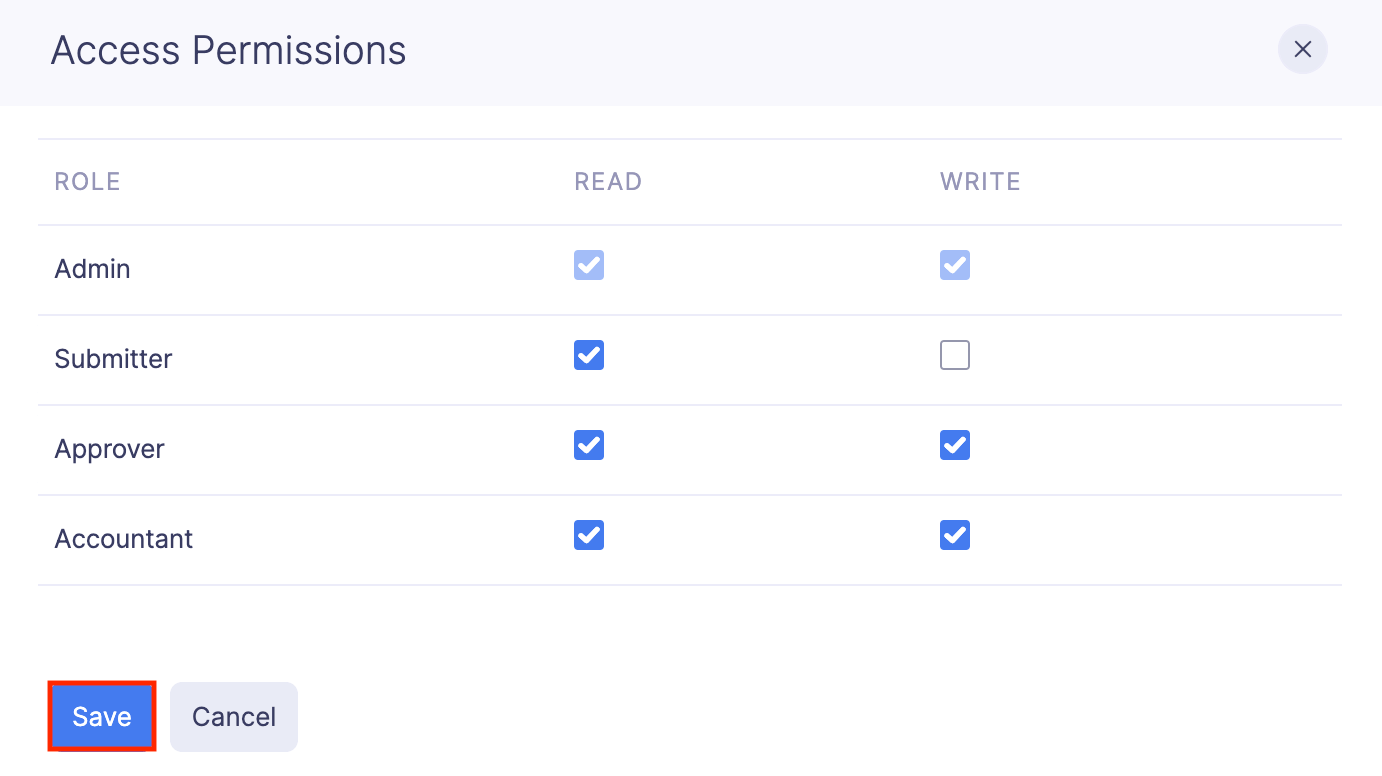1382x776 pixels.
Task: Disable Write permission for Approver
Action: coord(955,445)
